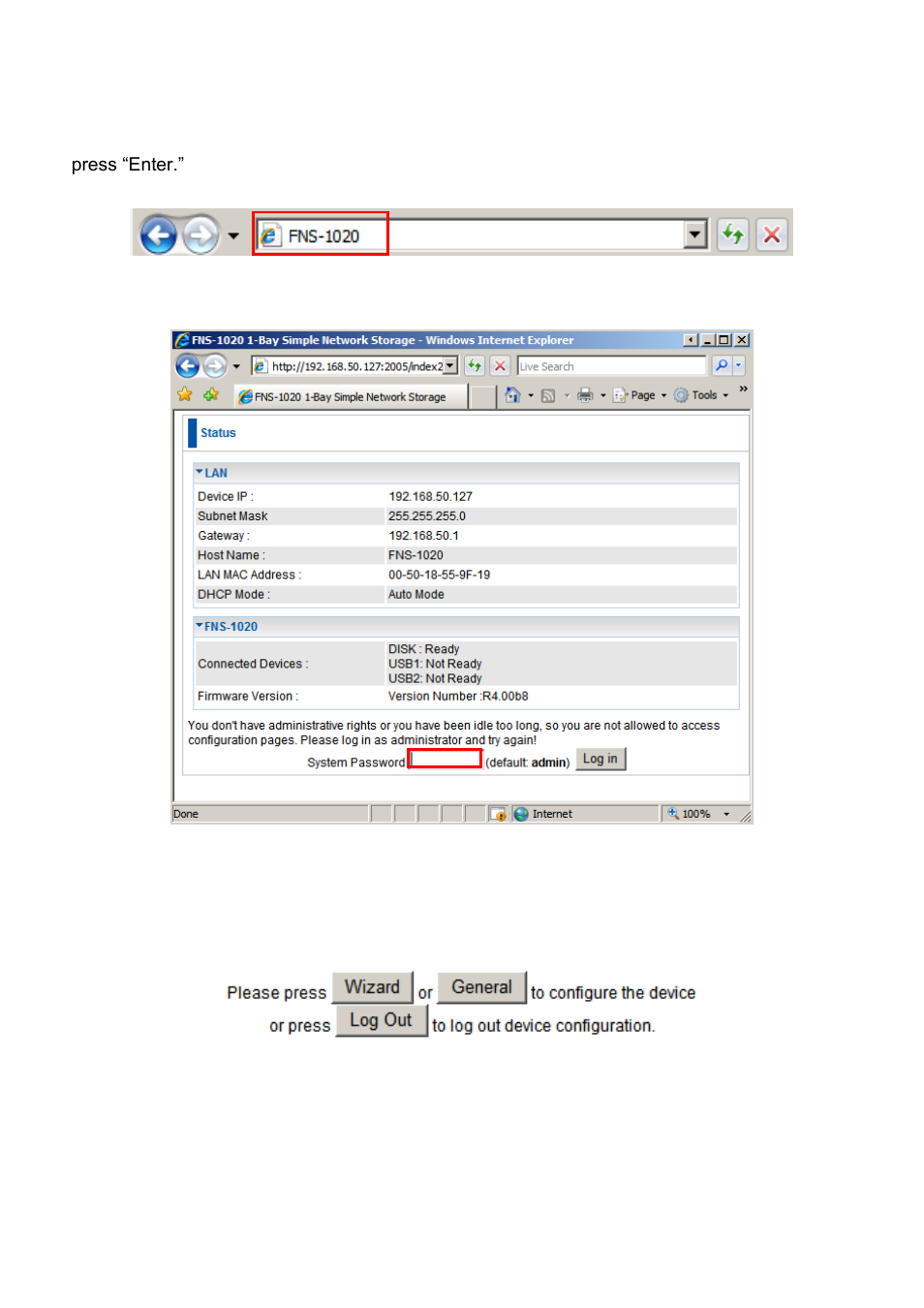
Task: Click the Host Name value FNS-1020
Action: 416,555
